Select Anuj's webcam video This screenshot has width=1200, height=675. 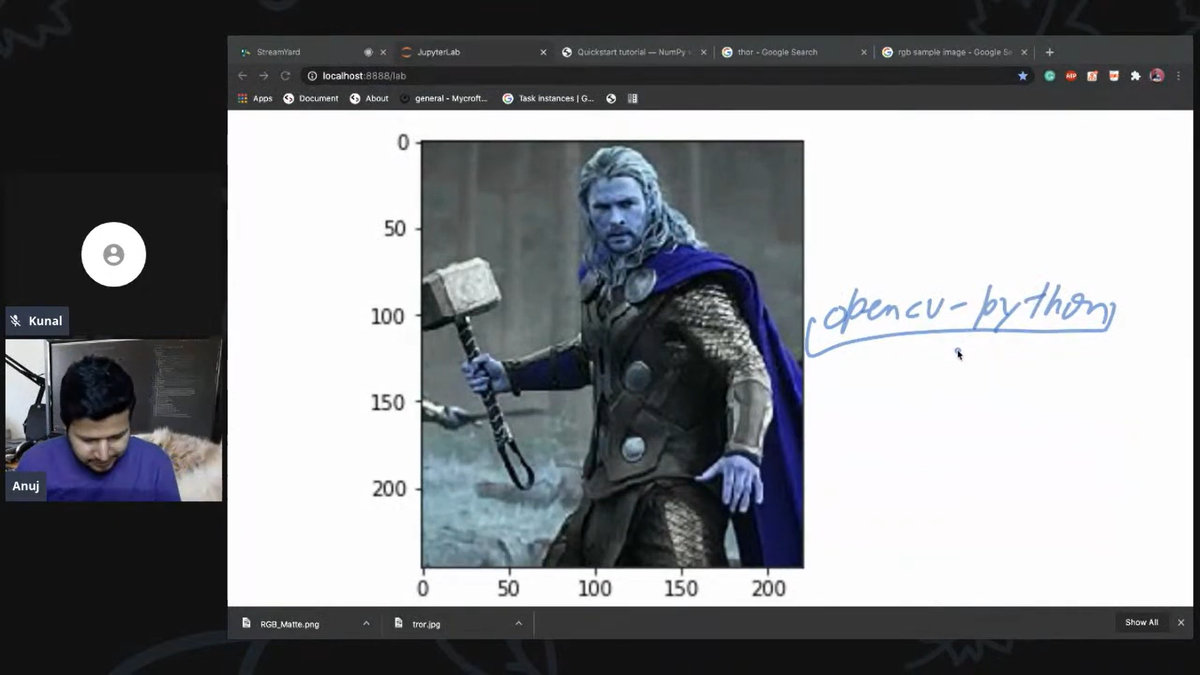tap(114, 420)
